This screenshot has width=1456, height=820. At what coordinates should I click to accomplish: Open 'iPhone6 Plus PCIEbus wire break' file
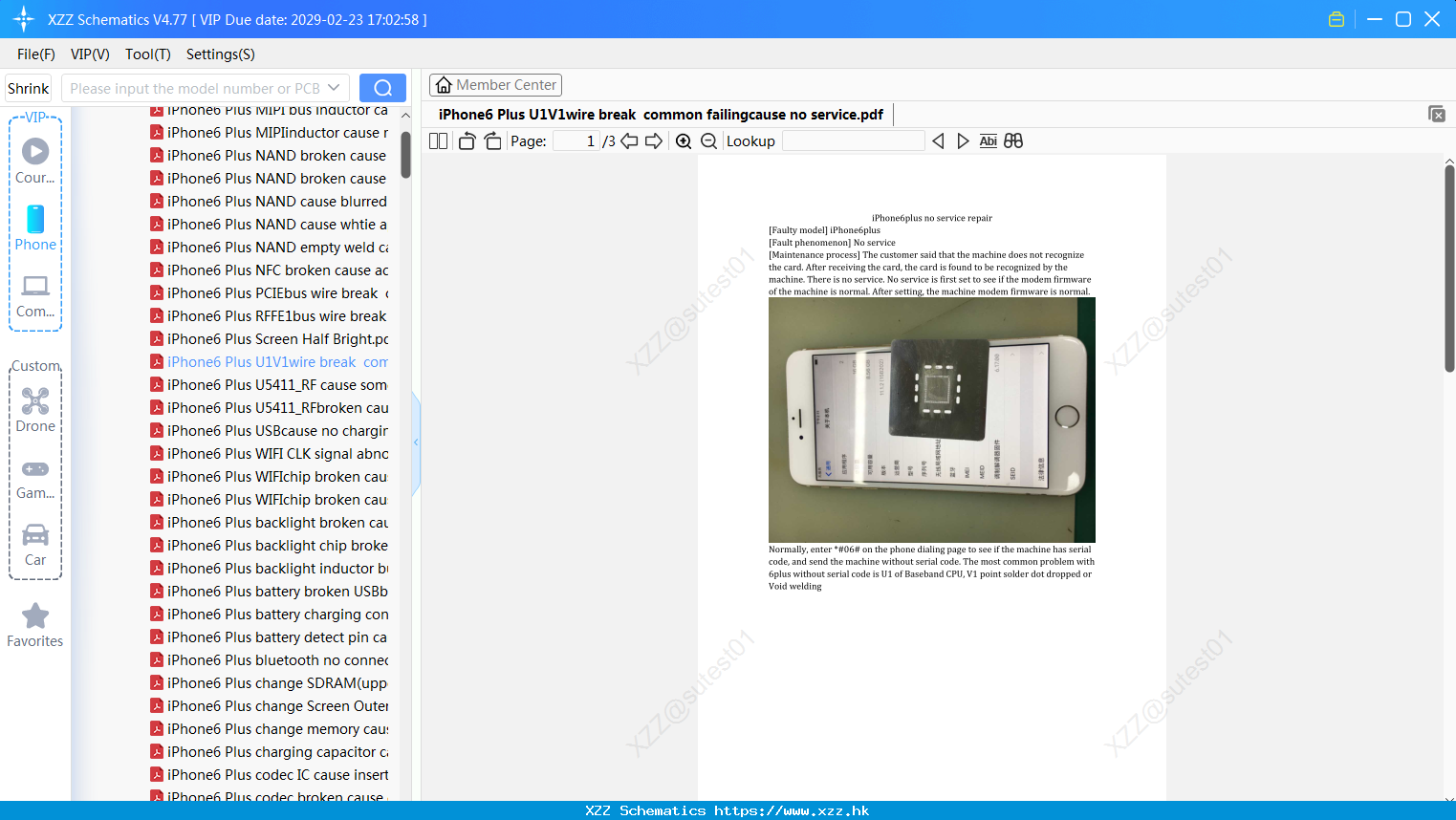click(270, 293)
